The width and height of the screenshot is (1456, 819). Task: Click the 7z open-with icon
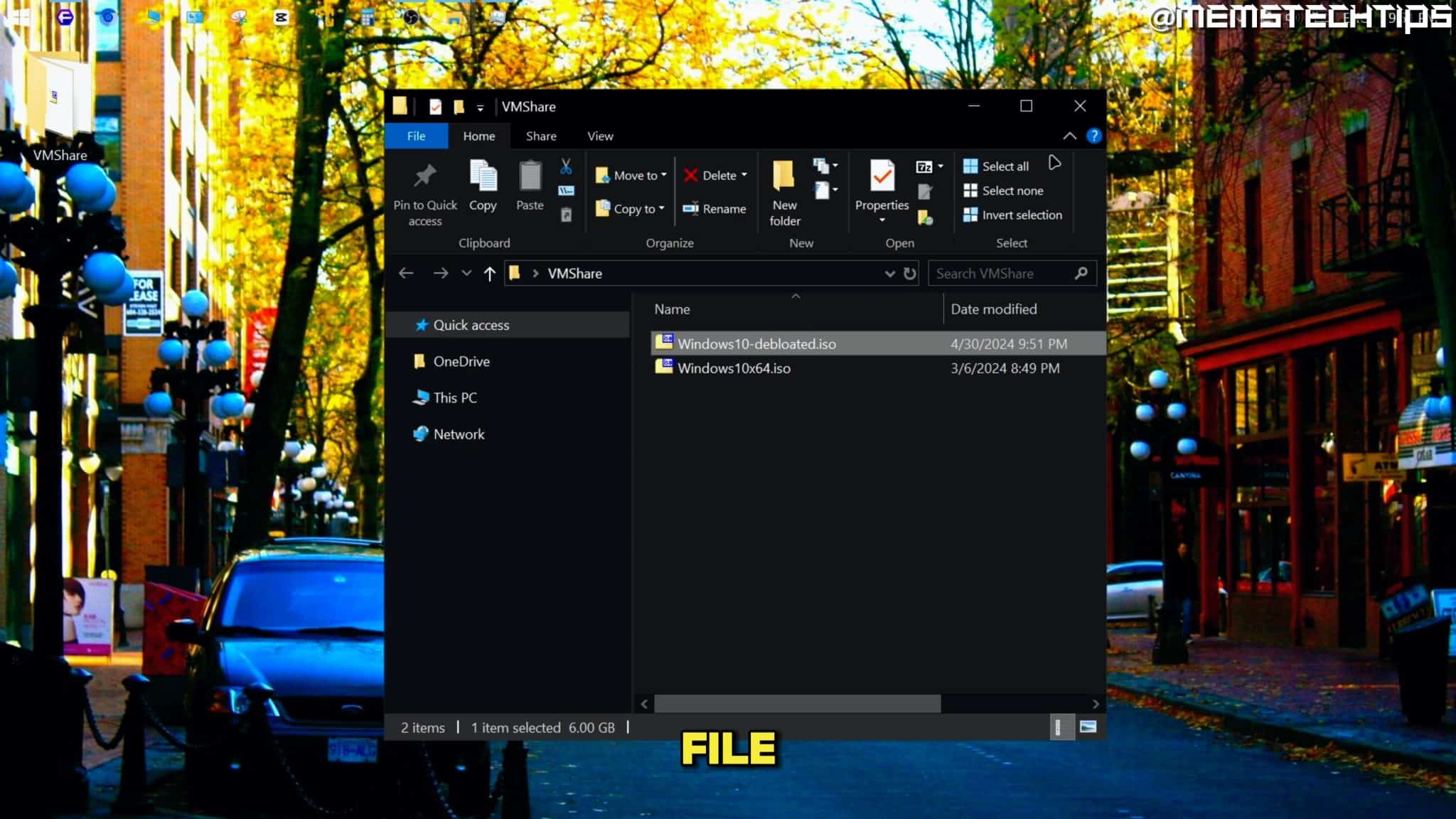924,167
